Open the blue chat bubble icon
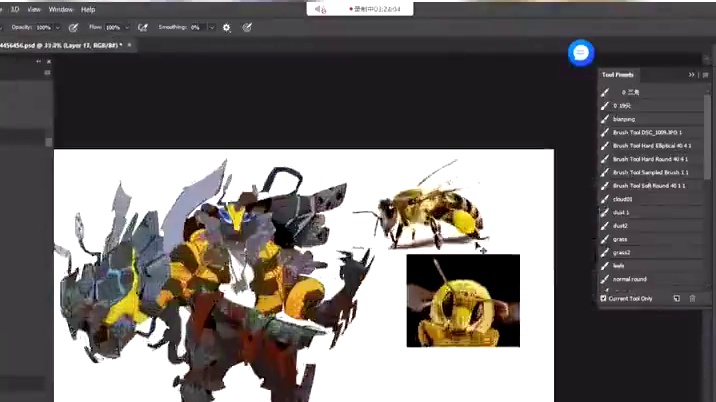This screenshot has height=402, width=716. point(581,53)
